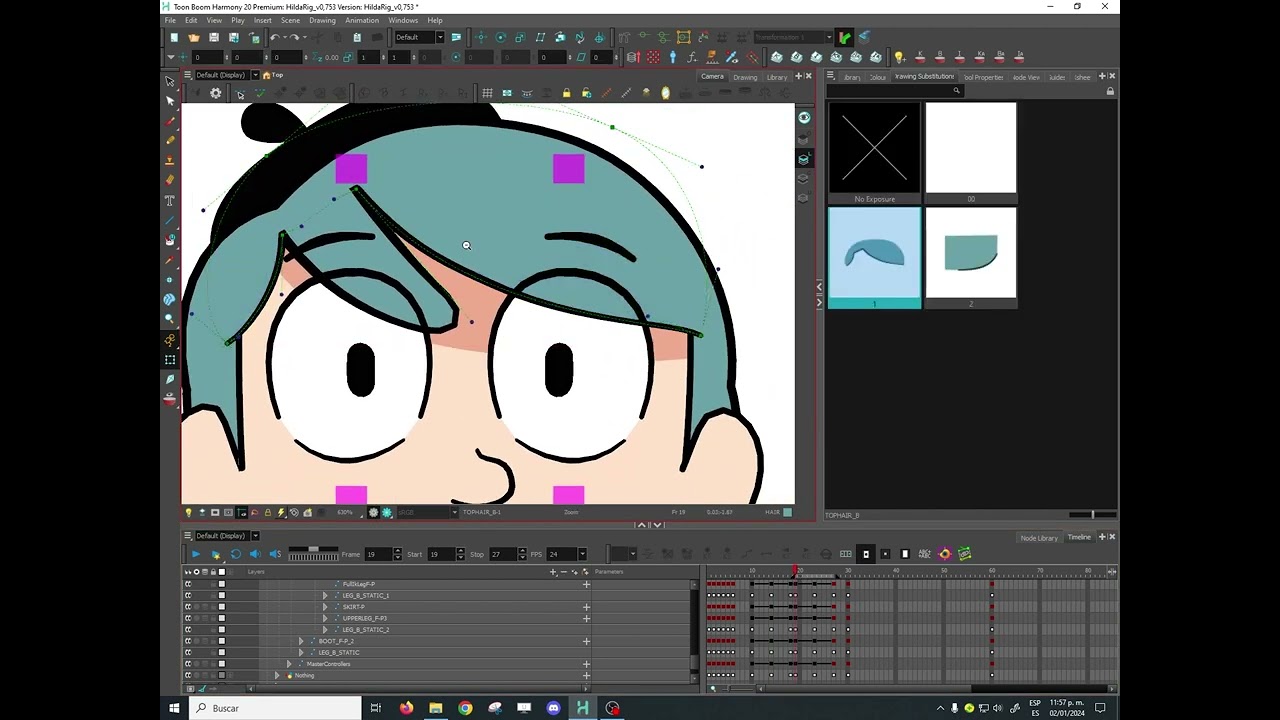The width and height of the screenshot is (1280, 720).
Task: Select the Zoom magnifier tool in left toolbar
Action: pos(170,318)
